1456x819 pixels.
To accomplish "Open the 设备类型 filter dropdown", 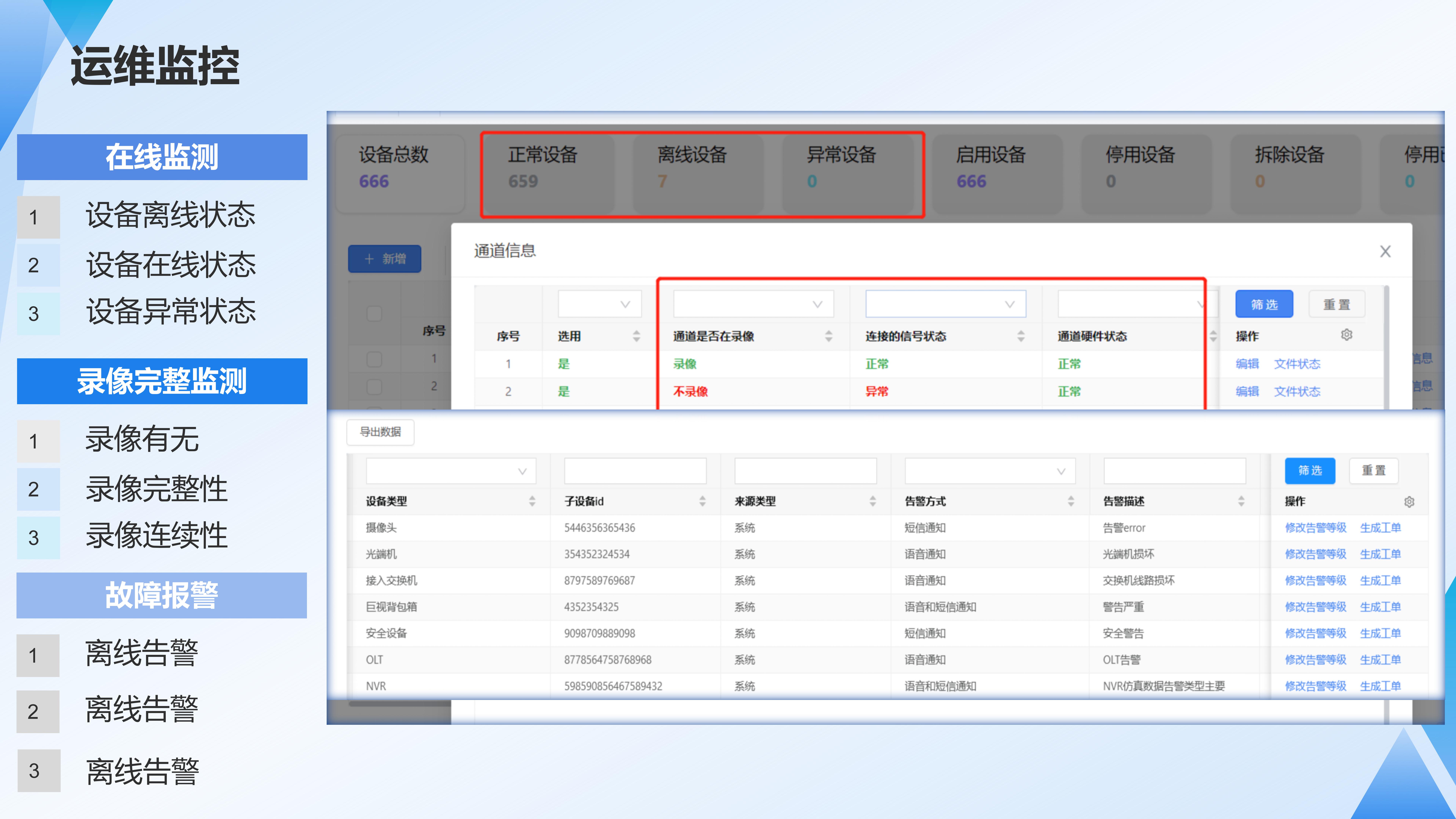I will pyautogui.click(x=451, y=471).
